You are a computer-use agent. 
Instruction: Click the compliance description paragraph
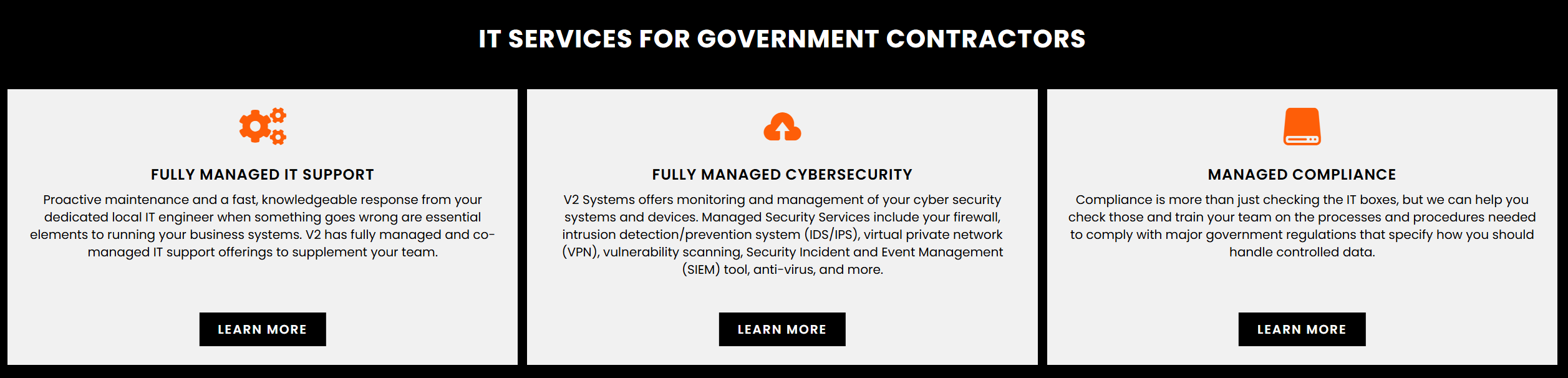pyautogui.click(x=1302, y=226)
